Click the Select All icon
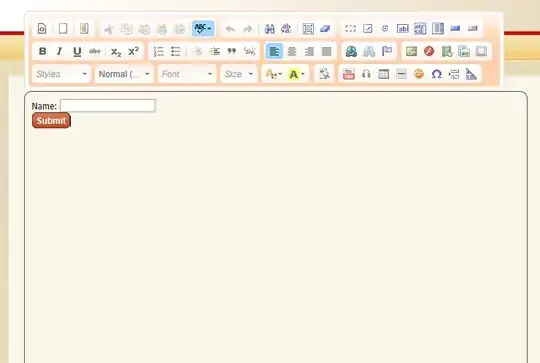The image size is (540, 363). coord(308,29)
